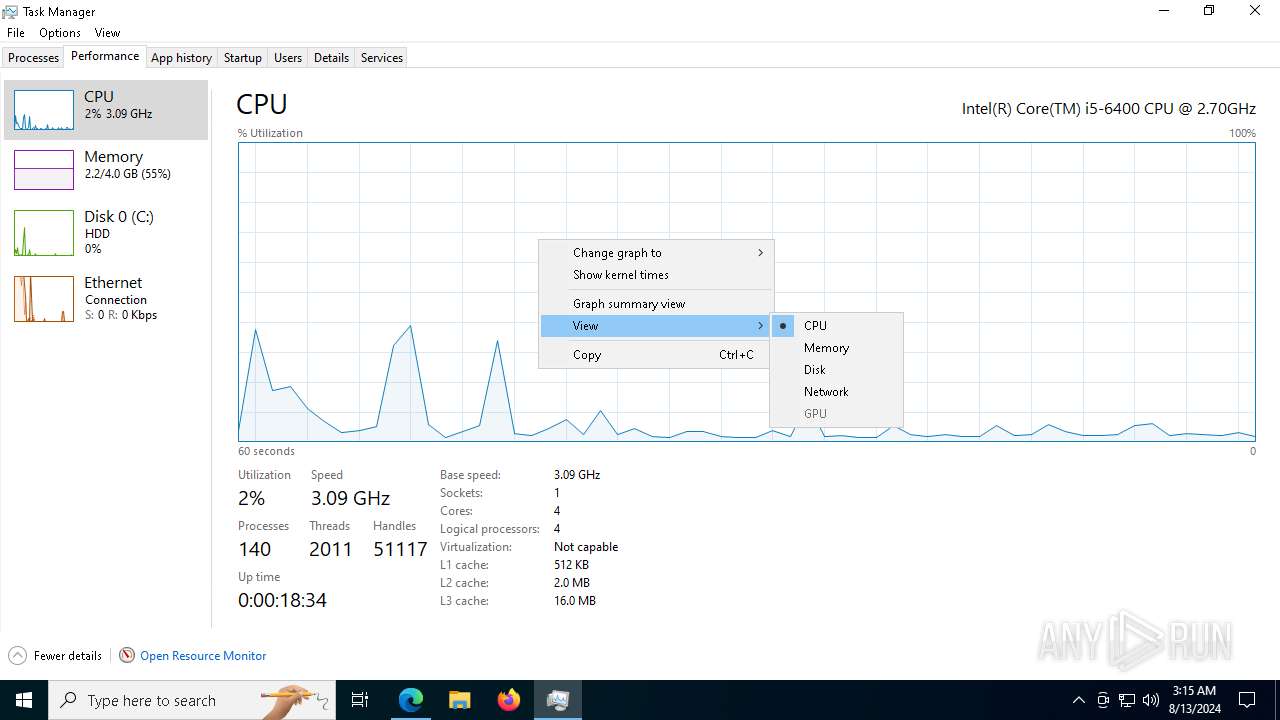This screenshot has height=720, width=1280.
Task: Switch to the Services tab
Action: click(x=381, y=58)
